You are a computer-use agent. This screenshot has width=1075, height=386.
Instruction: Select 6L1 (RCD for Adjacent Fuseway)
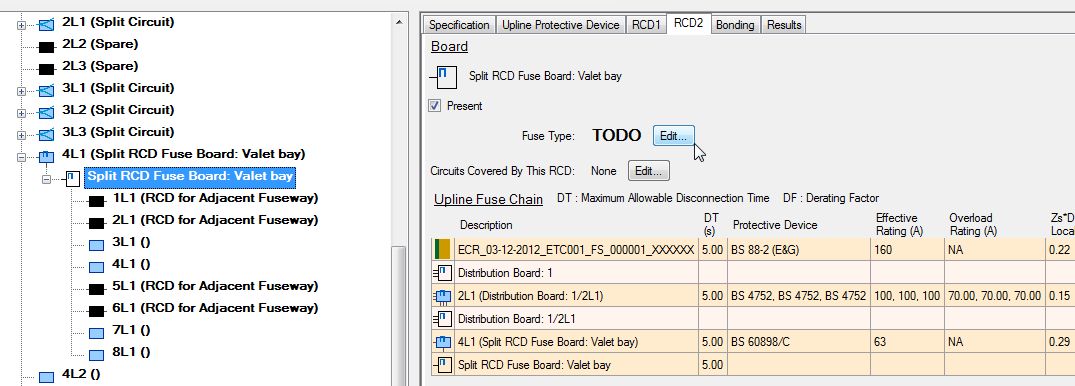[x=215, y=308]
